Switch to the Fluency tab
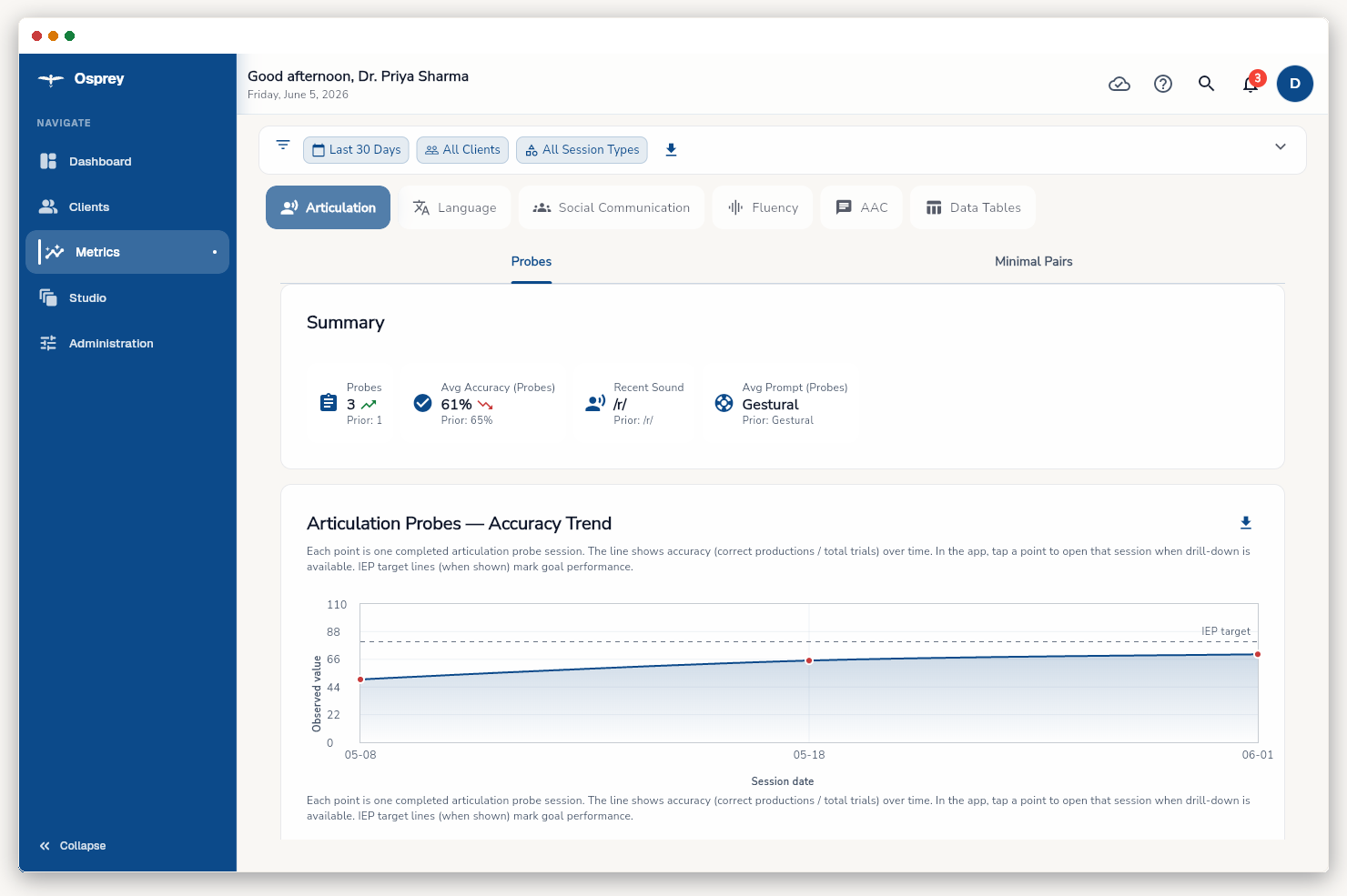Image resolution: width=1347 pixels, height=896 pixels. pyautogui.click(x=763, y=207)
